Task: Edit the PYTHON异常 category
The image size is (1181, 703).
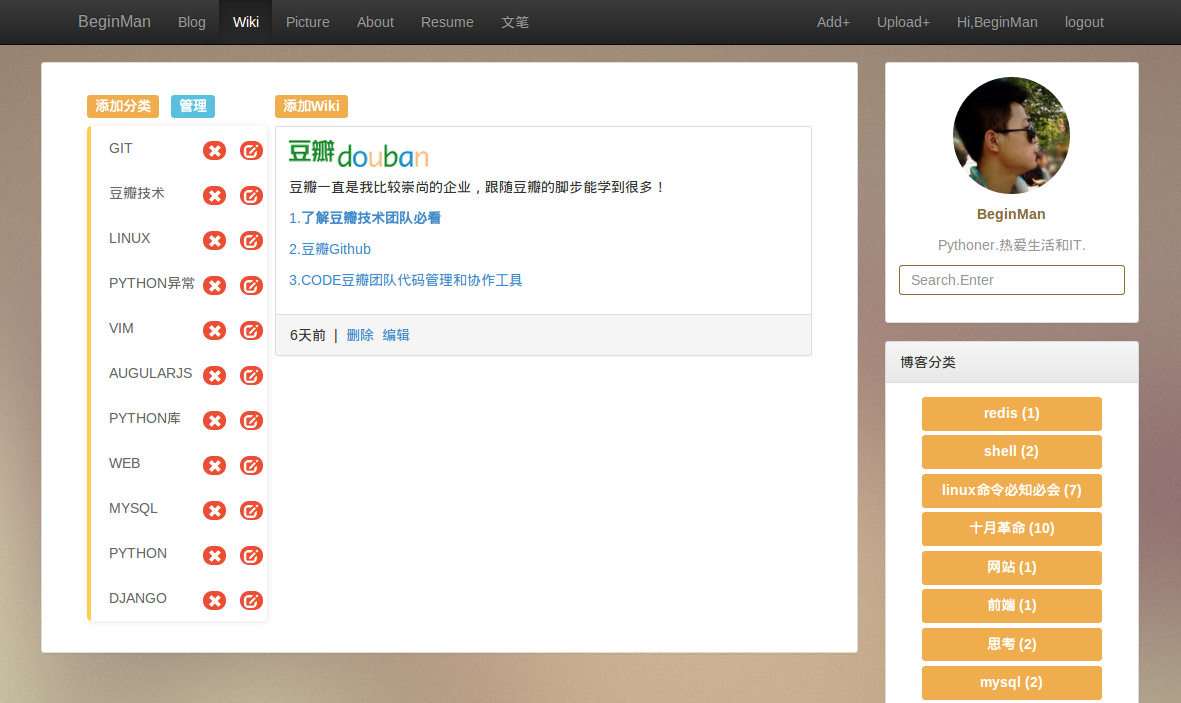Action: pos(251,286)
